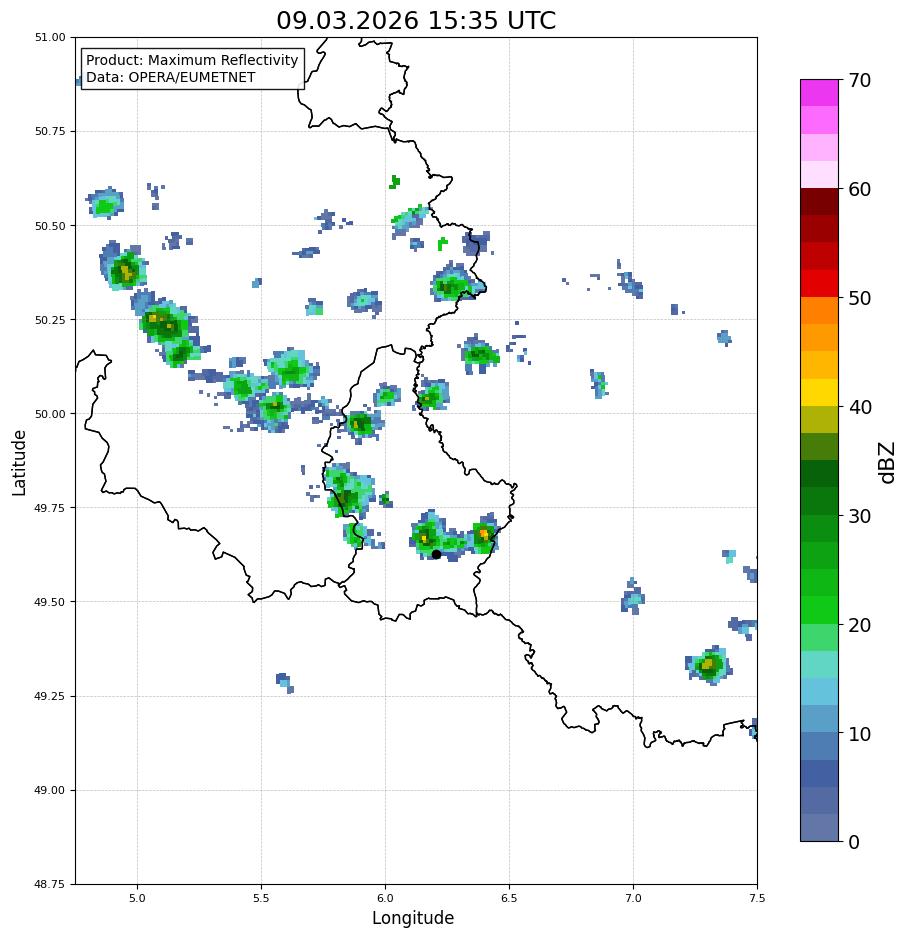Click the latitude tick label '49.25'

point(50,696)
